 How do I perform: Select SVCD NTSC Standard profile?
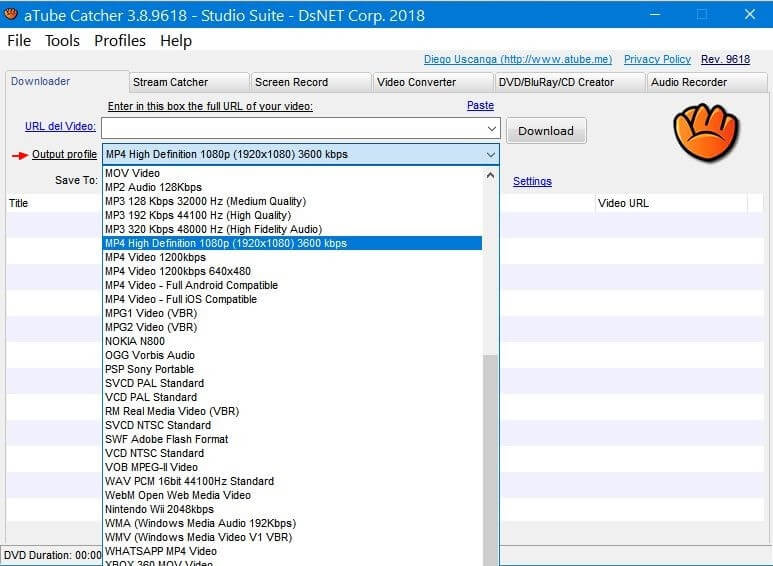(292, 425)
